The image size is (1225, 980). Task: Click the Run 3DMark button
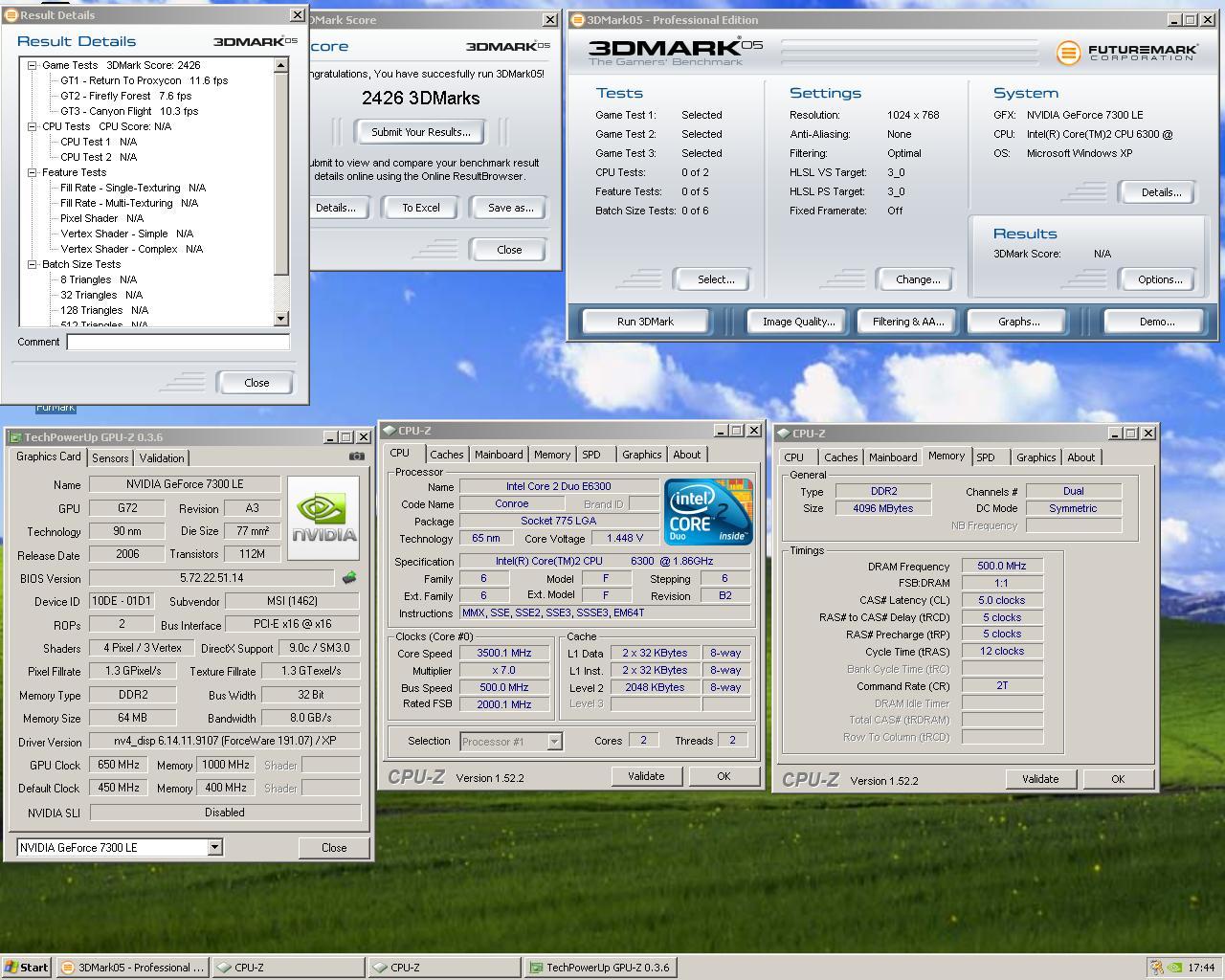(x=645, y=322)
